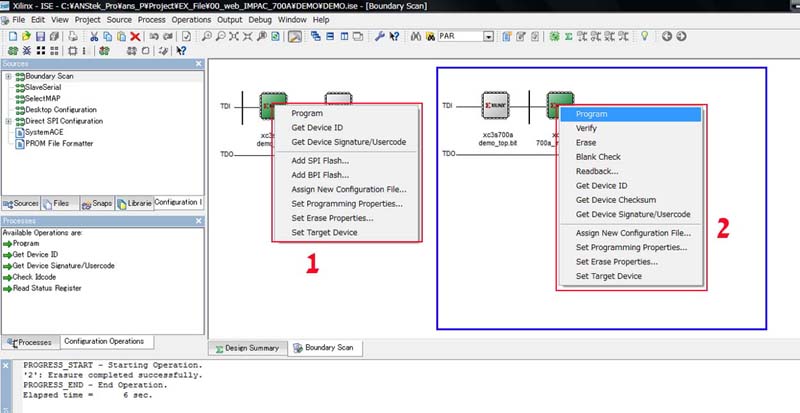Click the highlighted Program menu entry
The height and width of the screenshot is (413, 800).
[x=631, y=114]
